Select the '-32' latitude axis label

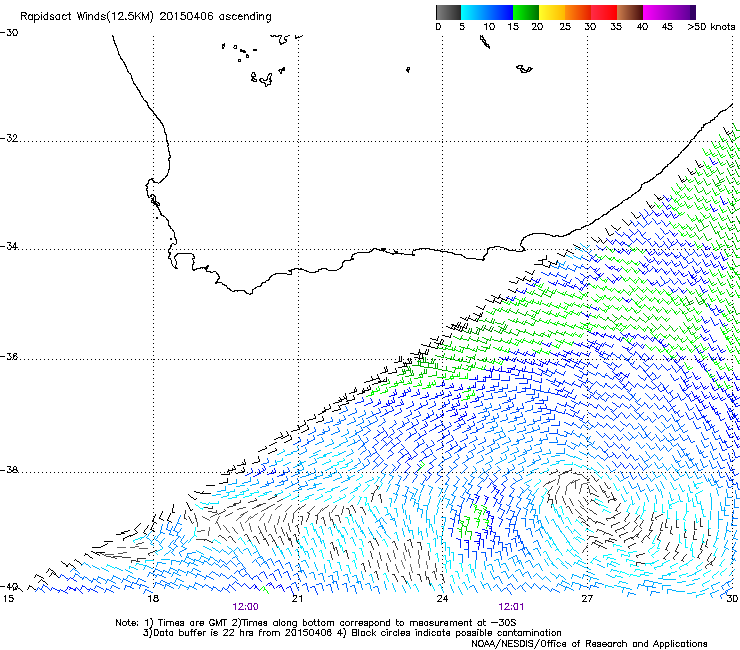click(9, 138)
